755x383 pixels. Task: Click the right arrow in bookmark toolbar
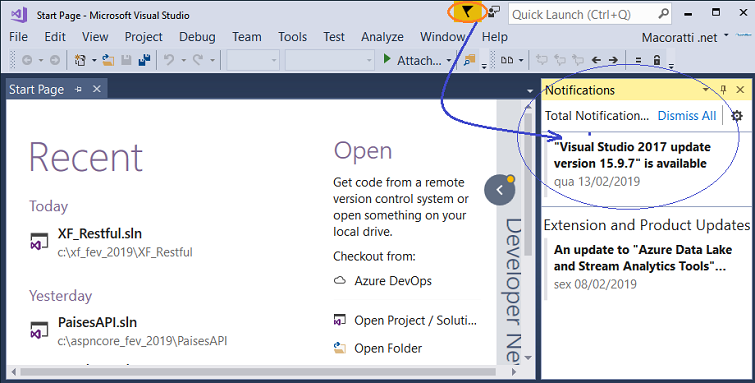[x=613, y=60]
